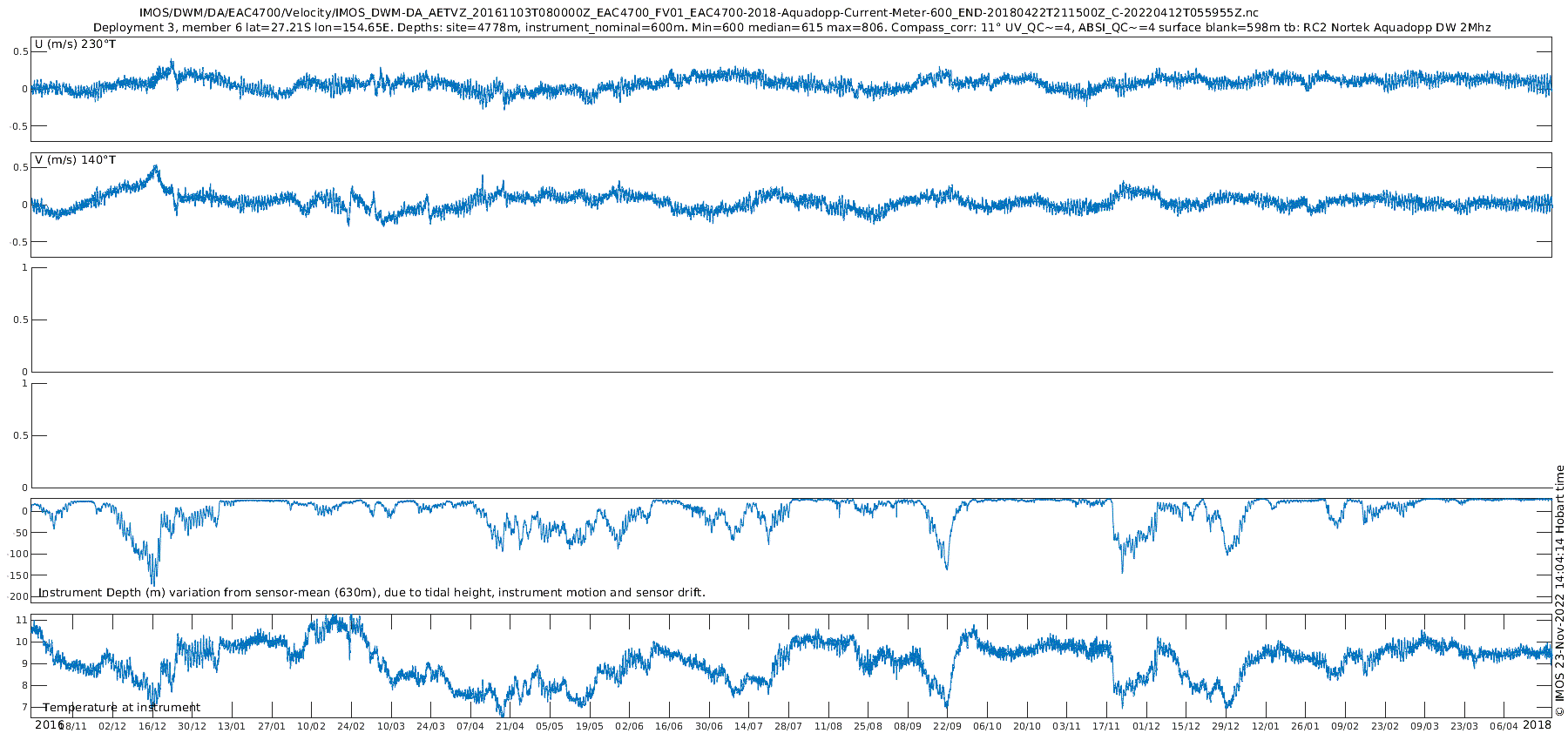Select the '11/08' date tick label
The image size is (1568, 740).
pyautogui.click(x=828, y=726)
